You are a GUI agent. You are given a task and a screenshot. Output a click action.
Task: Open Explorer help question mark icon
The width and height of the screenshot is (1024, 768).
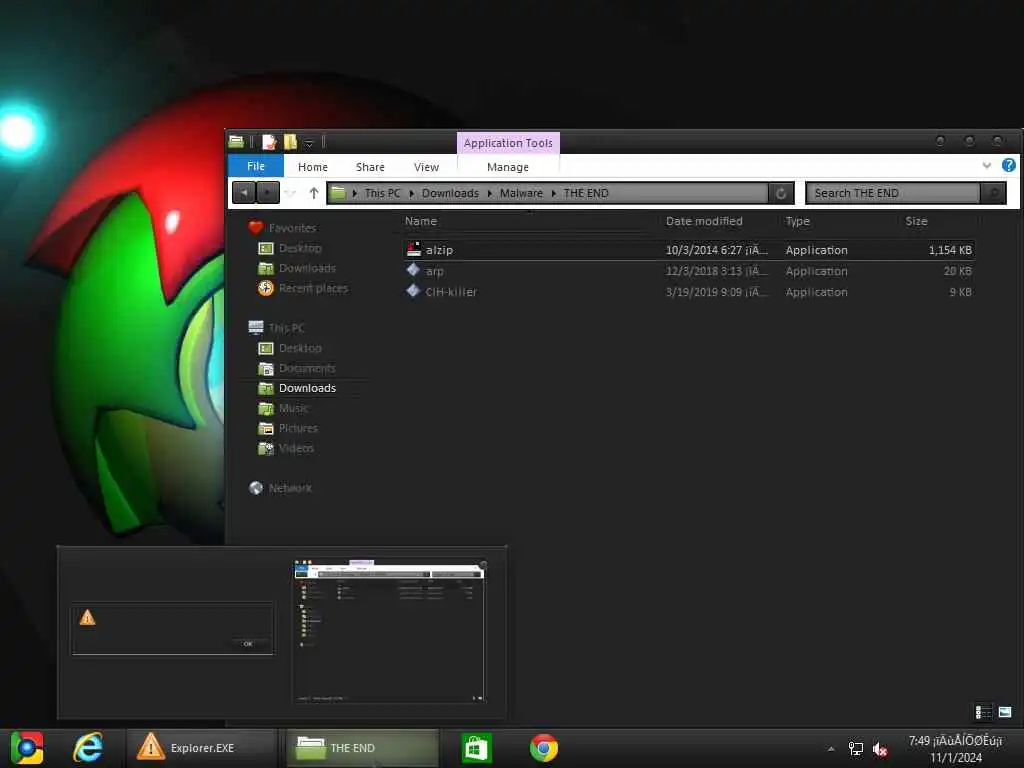click(x=1008, y=165)
